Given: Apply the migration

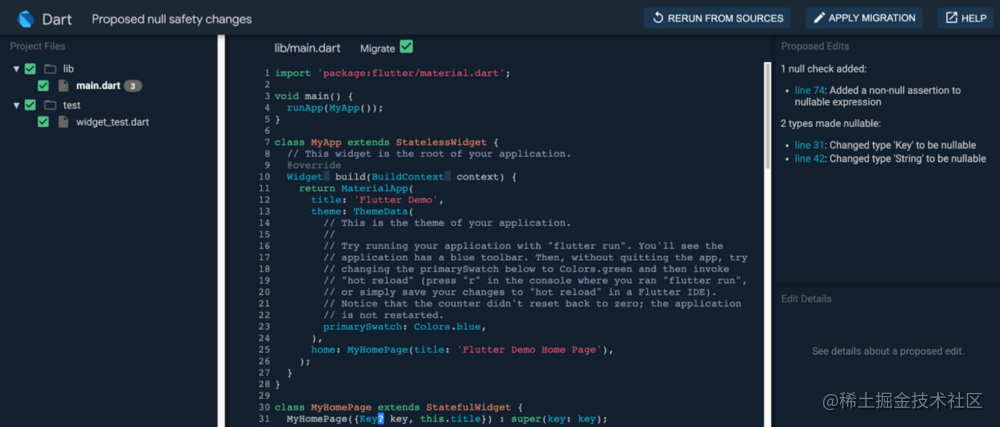Looking at the screenshot, I should [864, 18].
